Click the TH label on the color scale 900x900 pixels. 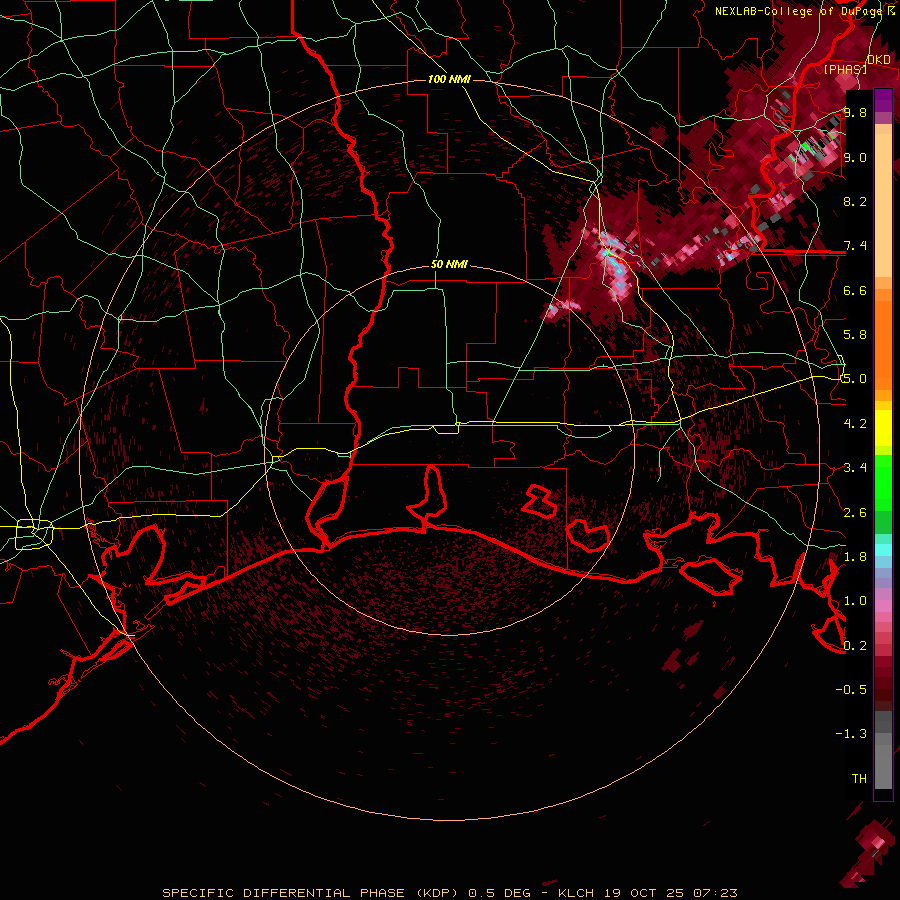[x=859, y=779]
